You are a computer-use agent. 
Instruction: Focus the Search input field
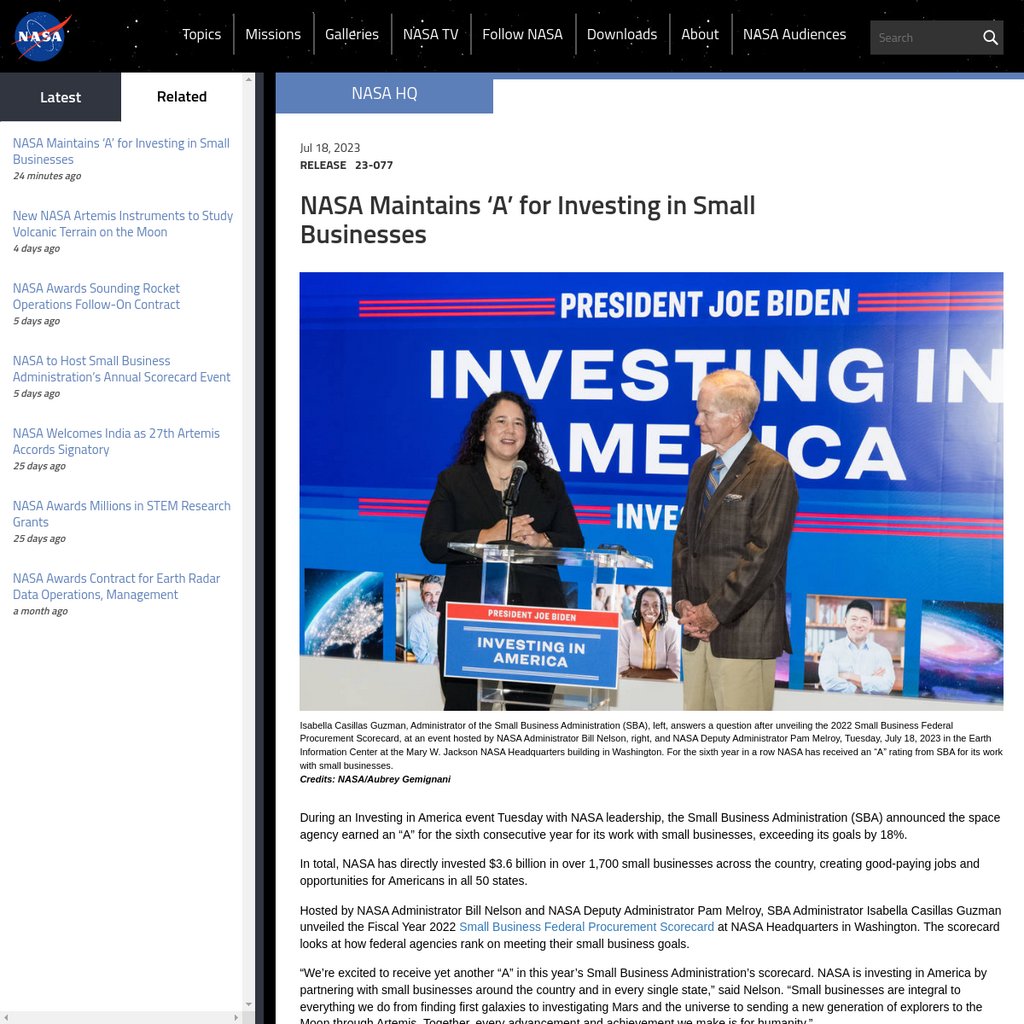click(x=924, y=38)
